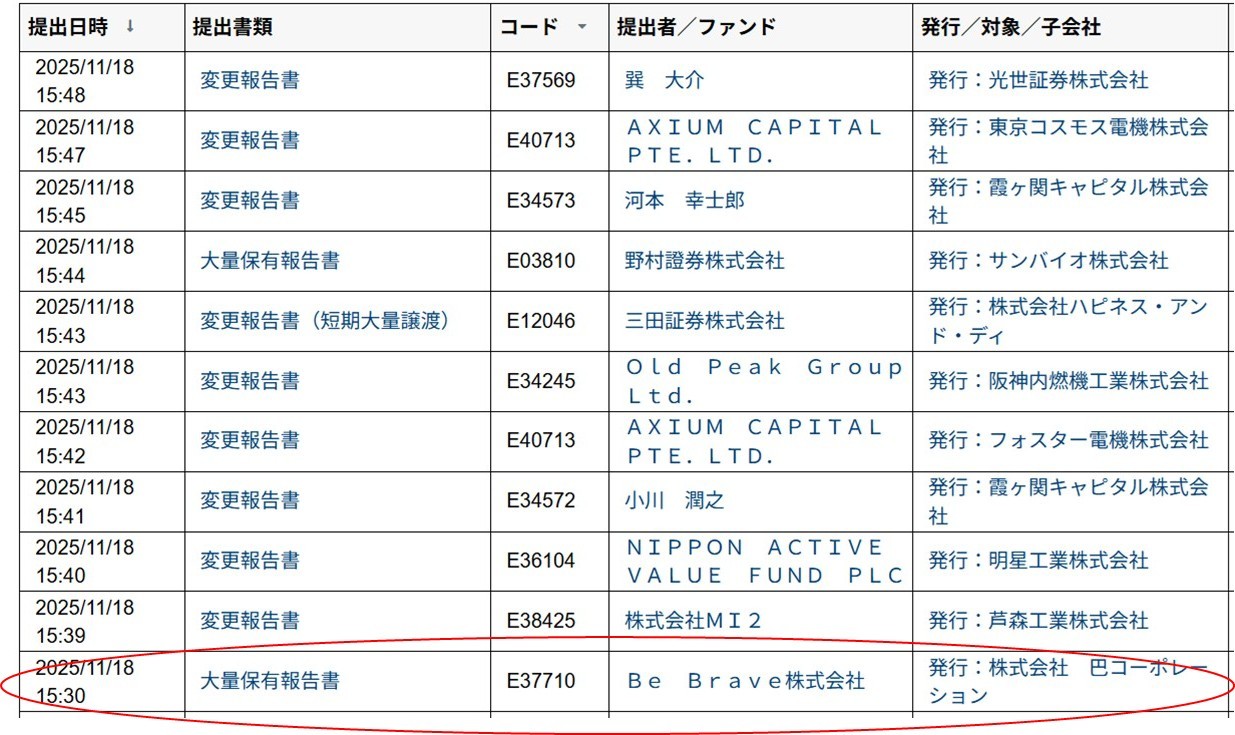Click the 芦森工業株式会社 issuer link
Screen dimensions: 1235x735
[1038, 621]
